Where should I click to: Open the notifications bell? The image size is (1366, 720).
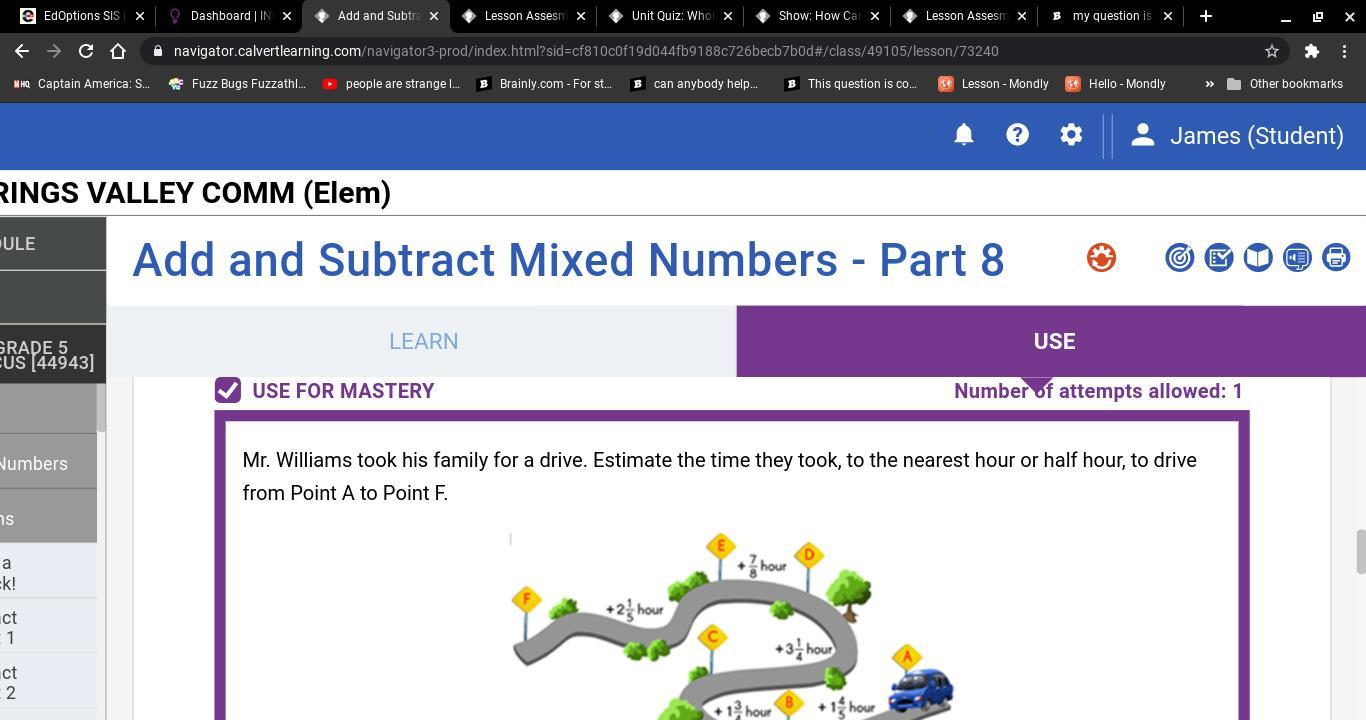pyautogui.click(x=963, y=135)
